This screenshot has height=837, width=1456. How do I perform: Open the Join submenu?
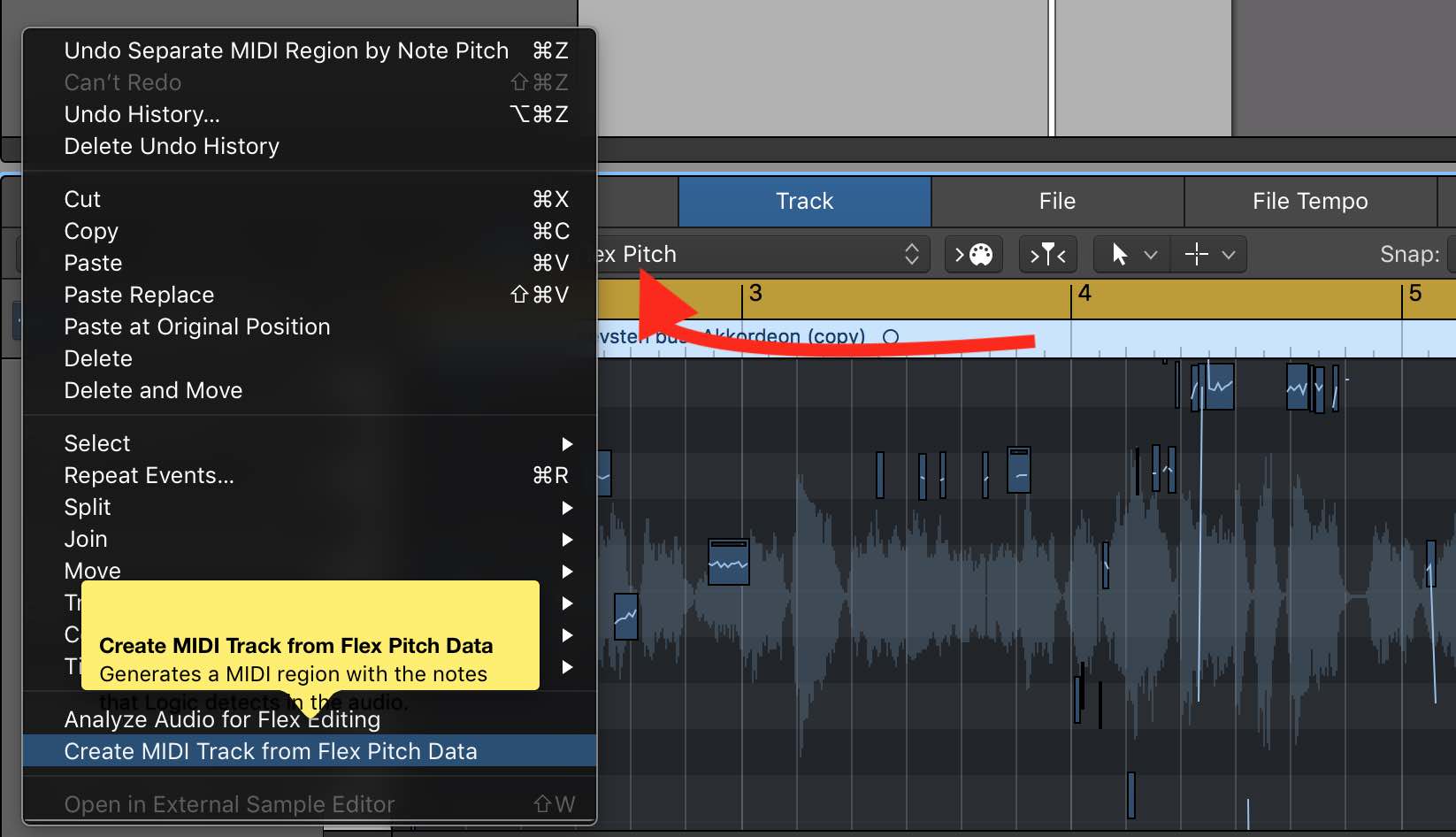point(86,539)
